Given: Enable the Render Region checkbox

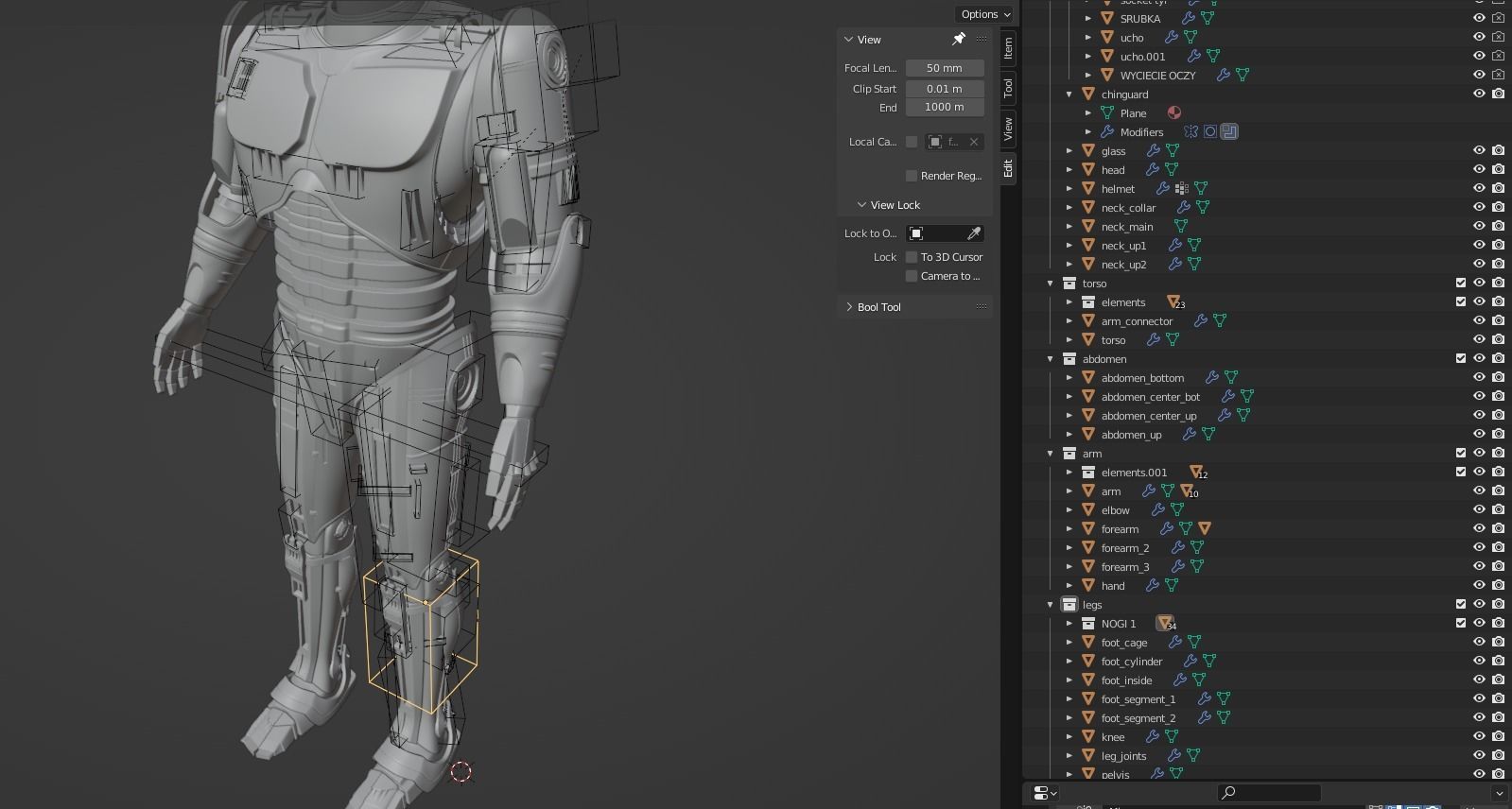Looking at the screenshot, I should [x=912, y=176].
